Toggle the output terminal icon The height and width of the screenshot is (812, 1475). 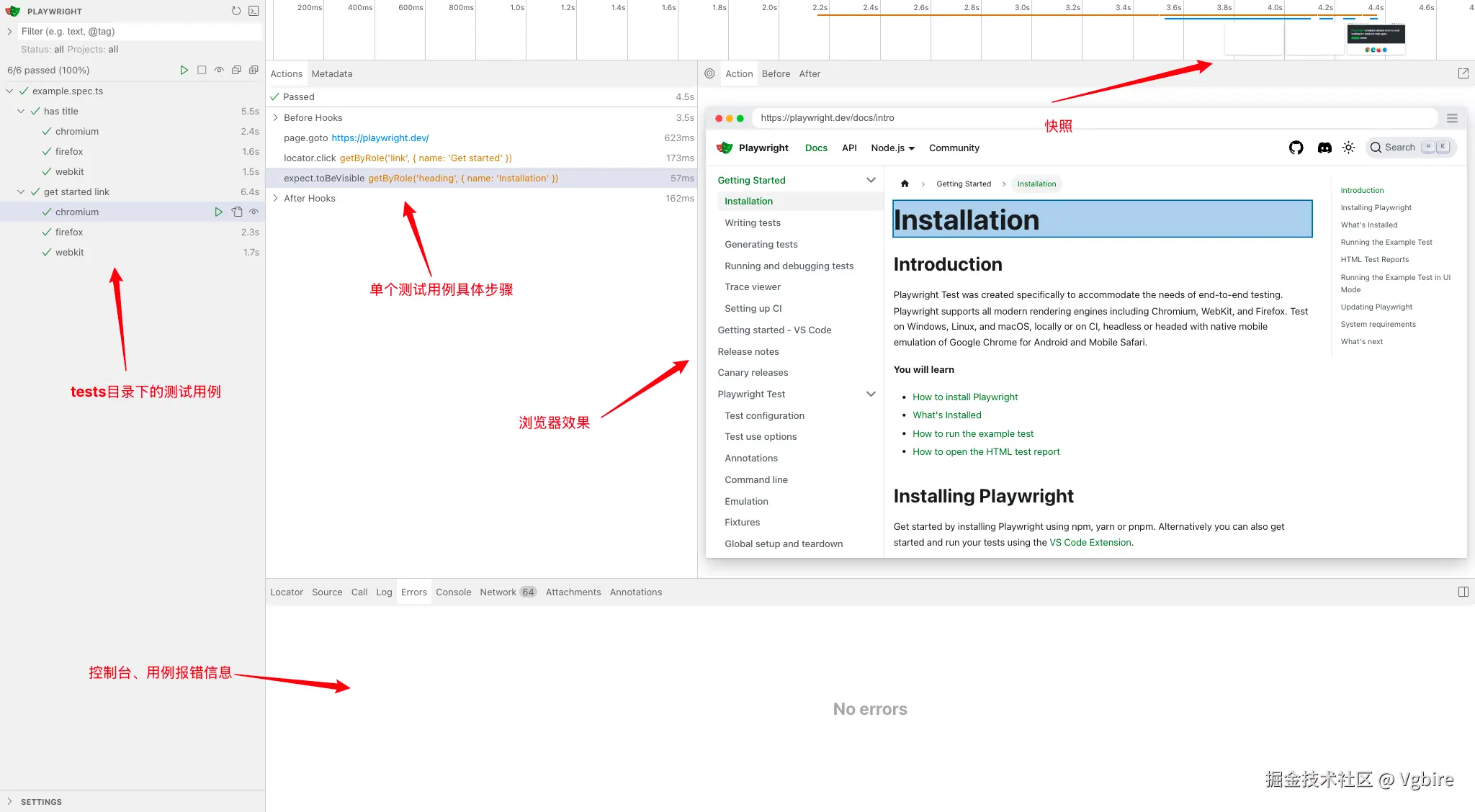tap(254, 11)
